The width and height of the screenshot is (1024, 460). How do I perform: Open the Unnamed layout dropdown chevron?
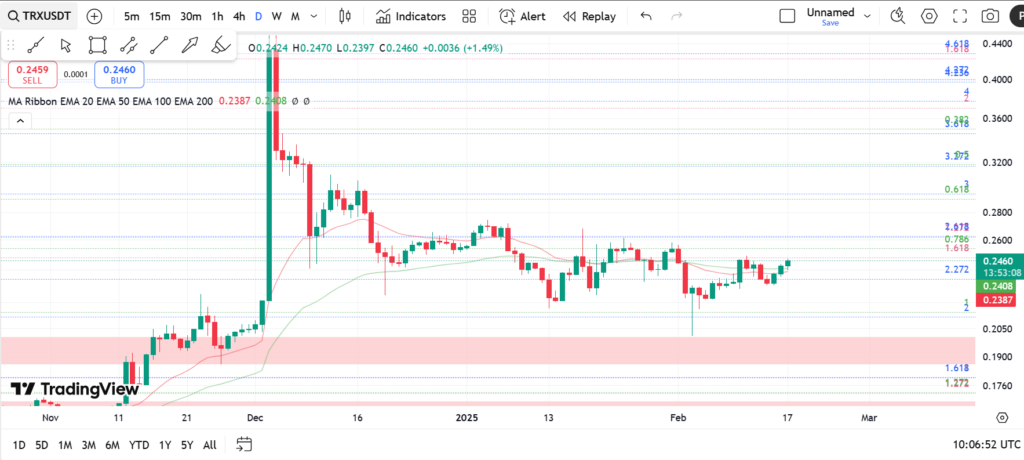(x=867, y=16)
